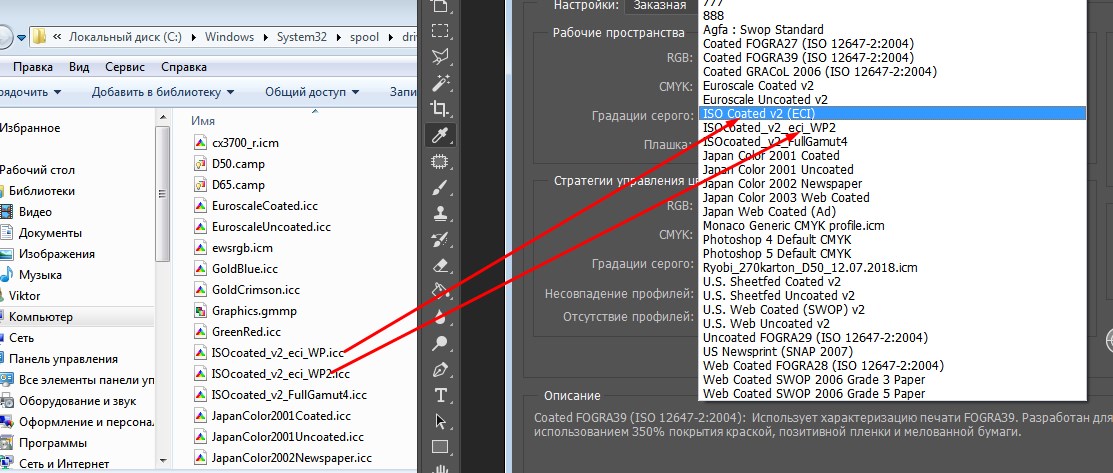Select the Patch healing tool

pos(440,161)
